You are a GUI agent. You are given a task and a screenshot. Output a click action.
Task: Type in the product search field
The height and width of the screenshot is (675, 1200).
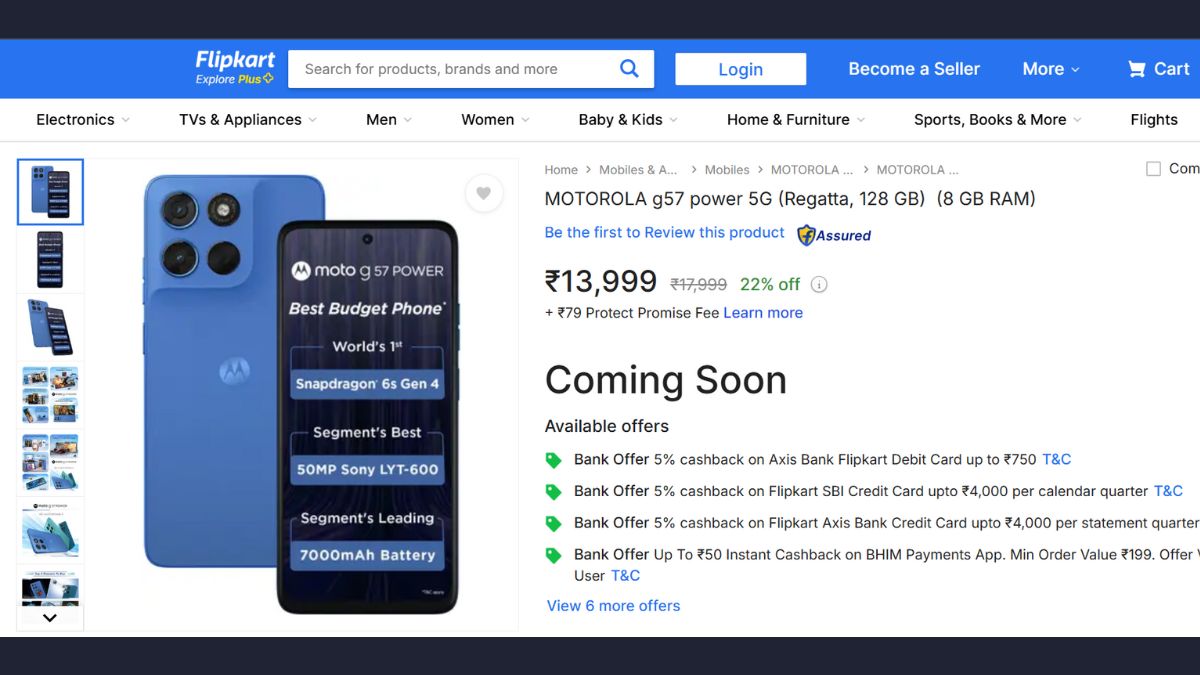pyautogui.click(x=450, y=69)
